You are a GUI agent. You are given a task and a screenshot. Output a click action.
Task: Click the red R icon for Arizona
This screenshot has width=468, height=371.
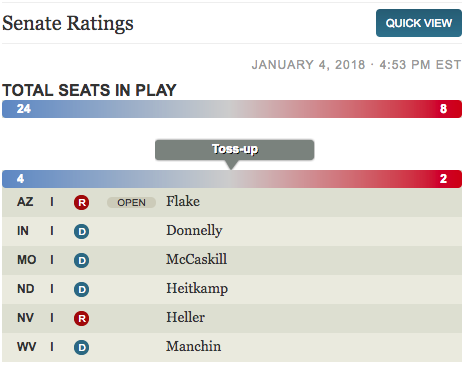pos(81,202)
